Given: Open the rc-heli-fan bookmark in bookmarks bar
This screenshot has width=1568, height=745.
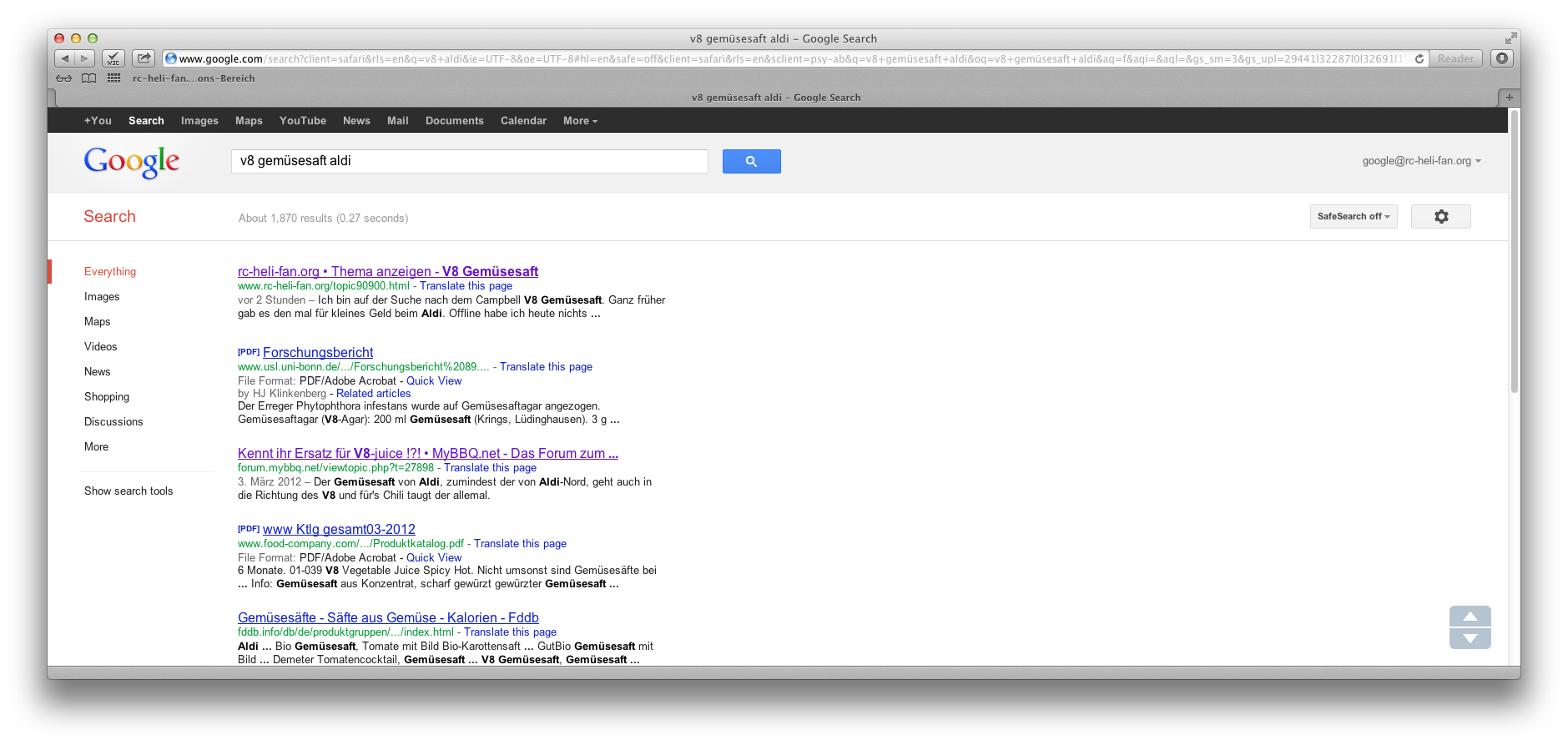Looking at the screenshot, I should [194, 78].
